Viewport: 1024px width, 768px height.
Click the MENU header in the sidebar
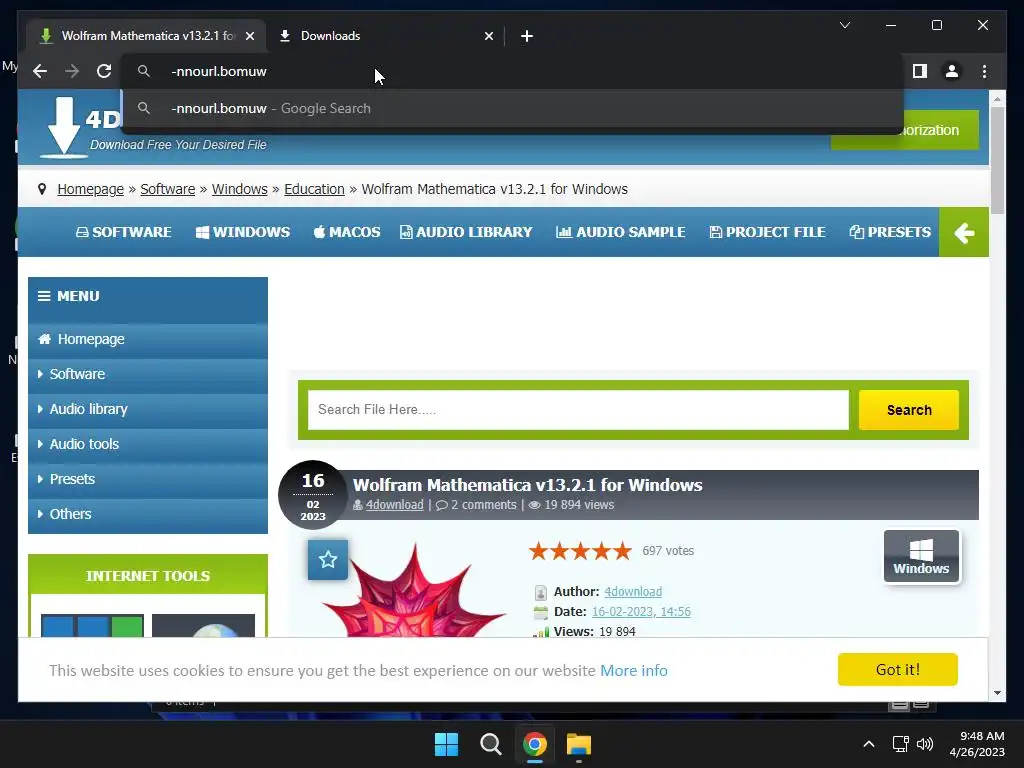148,296
